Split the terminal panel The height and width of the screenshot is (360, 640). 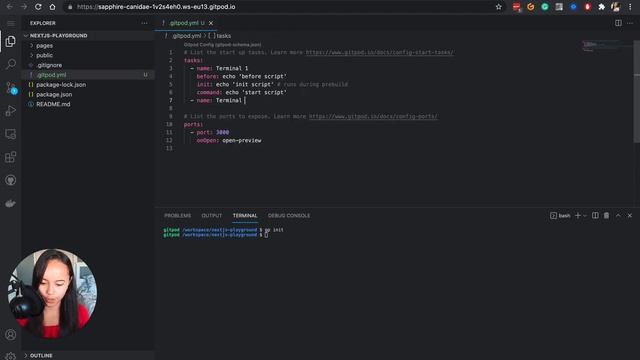click(x=595, y=216)
